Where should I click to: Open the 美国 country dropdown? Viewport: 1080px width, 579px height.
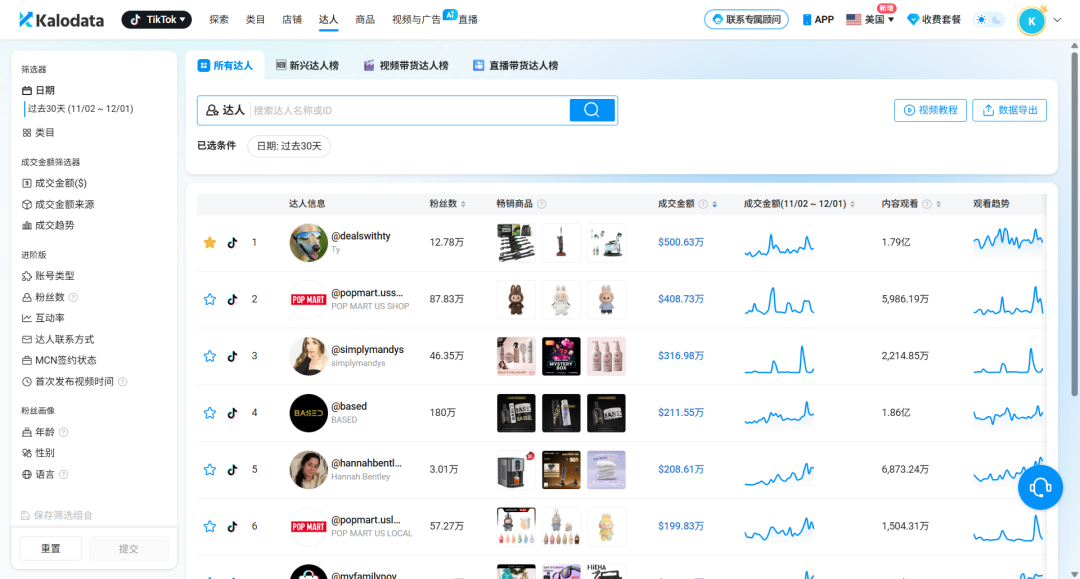(x=868, y=18)
